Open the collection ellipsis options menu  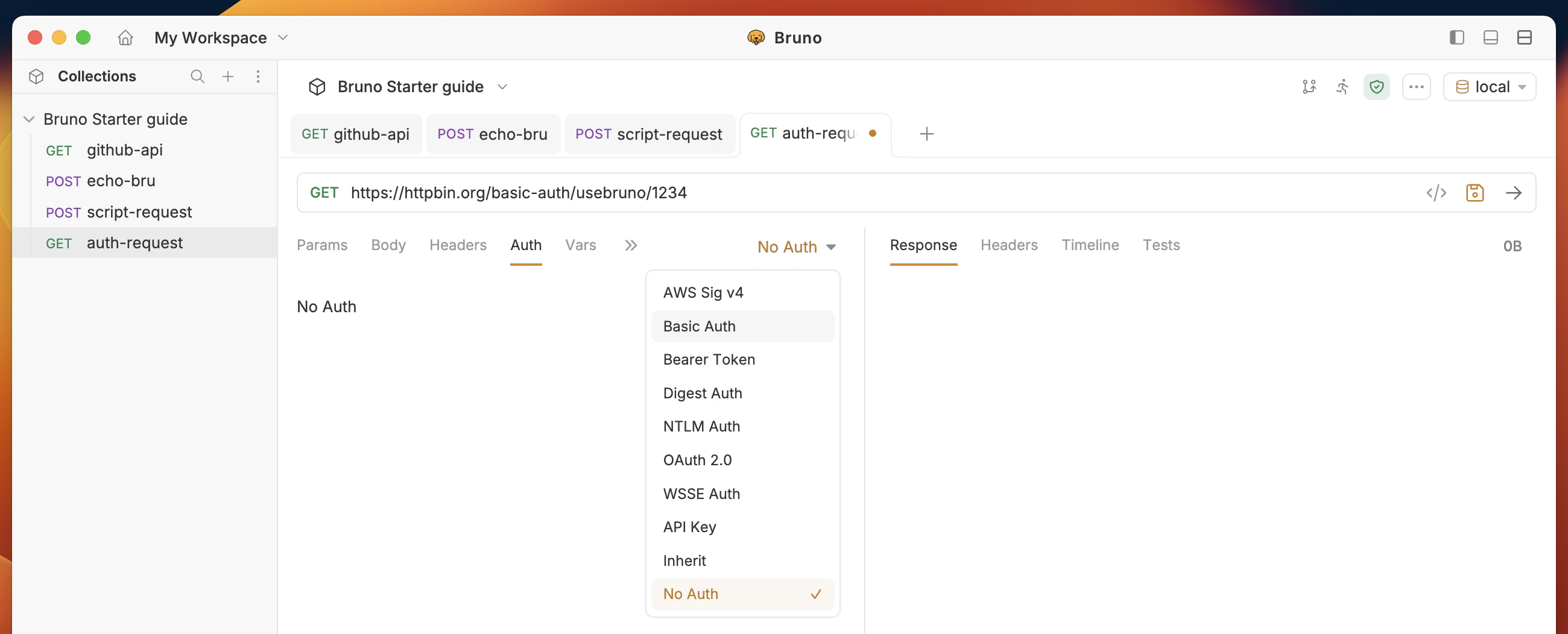pyautogui.click(x=1417, y=86)
